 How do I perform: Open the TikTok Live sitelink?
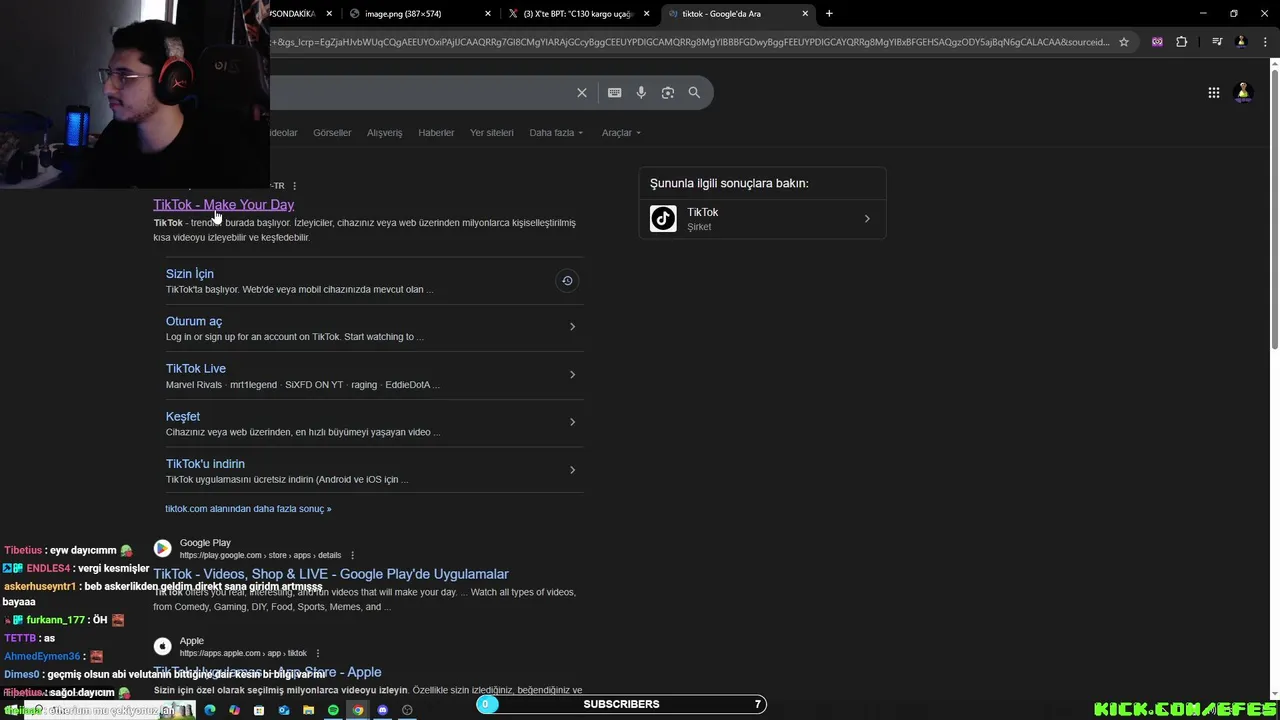click(x=196, y=369)
